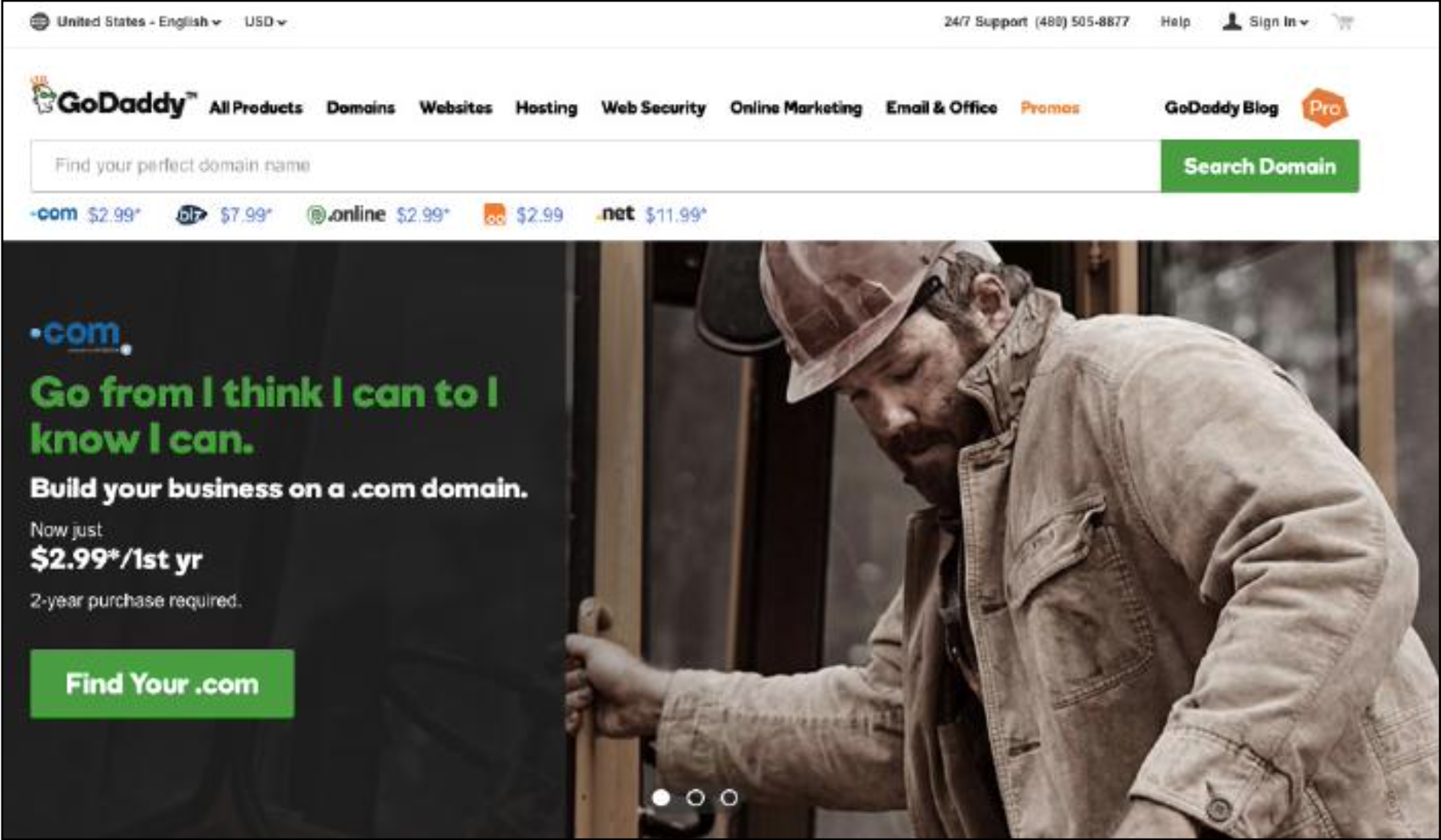Select the .net domain logo
Viewport: 1441px width, 840px height.
click(616, 214)
